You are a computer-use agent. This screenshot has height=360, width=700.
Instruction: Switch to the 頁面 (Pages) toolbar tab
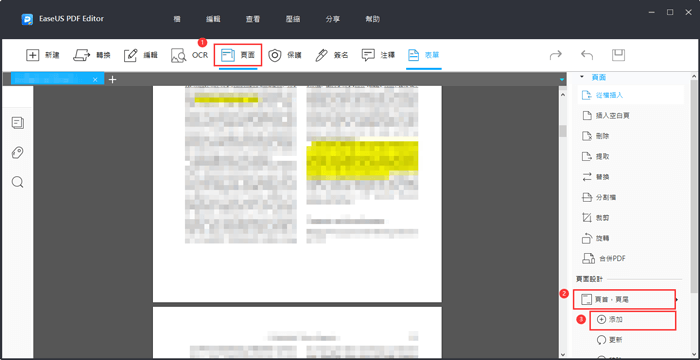point(238,55)
